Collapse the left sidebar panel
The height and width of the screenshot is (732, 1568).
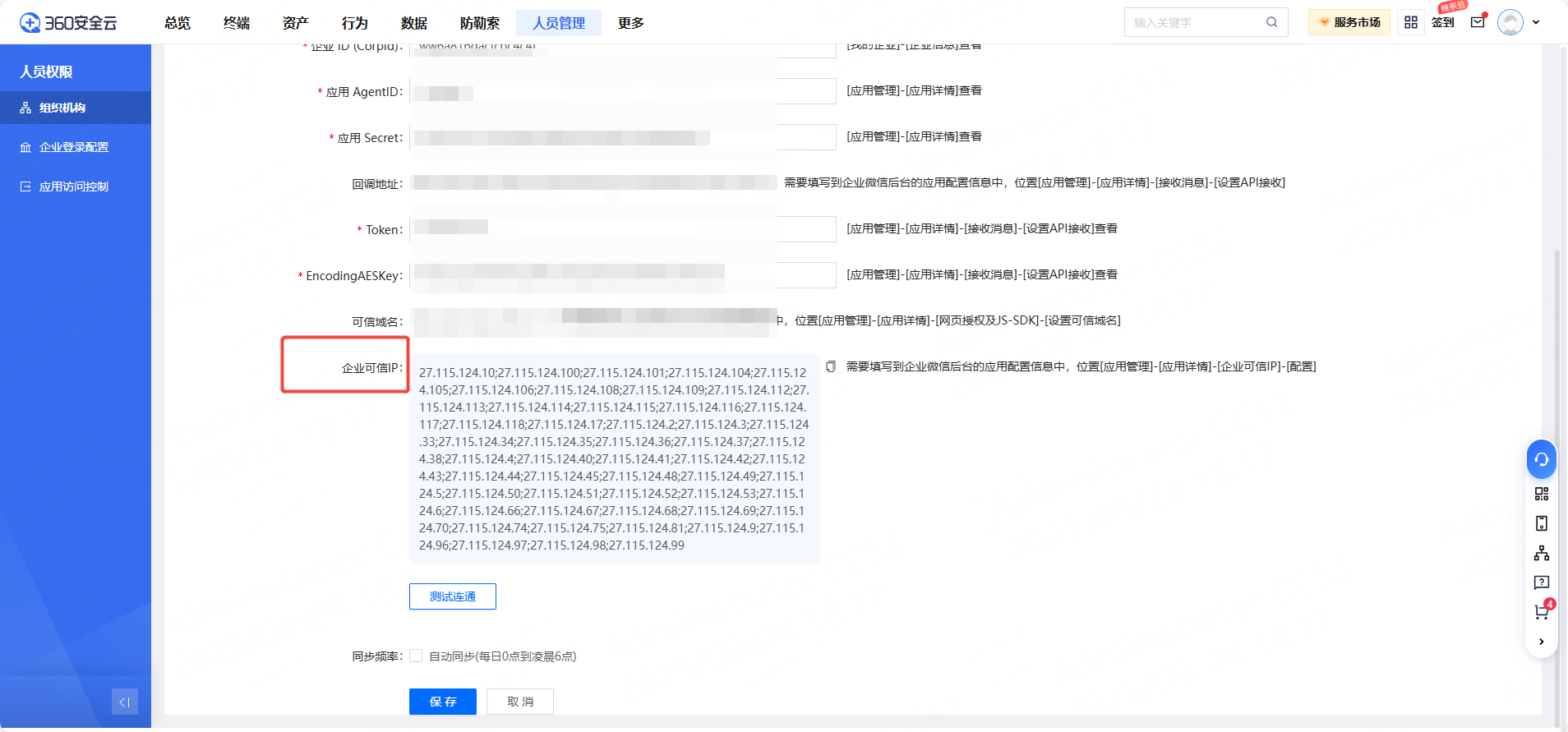(x=125, y=702)
